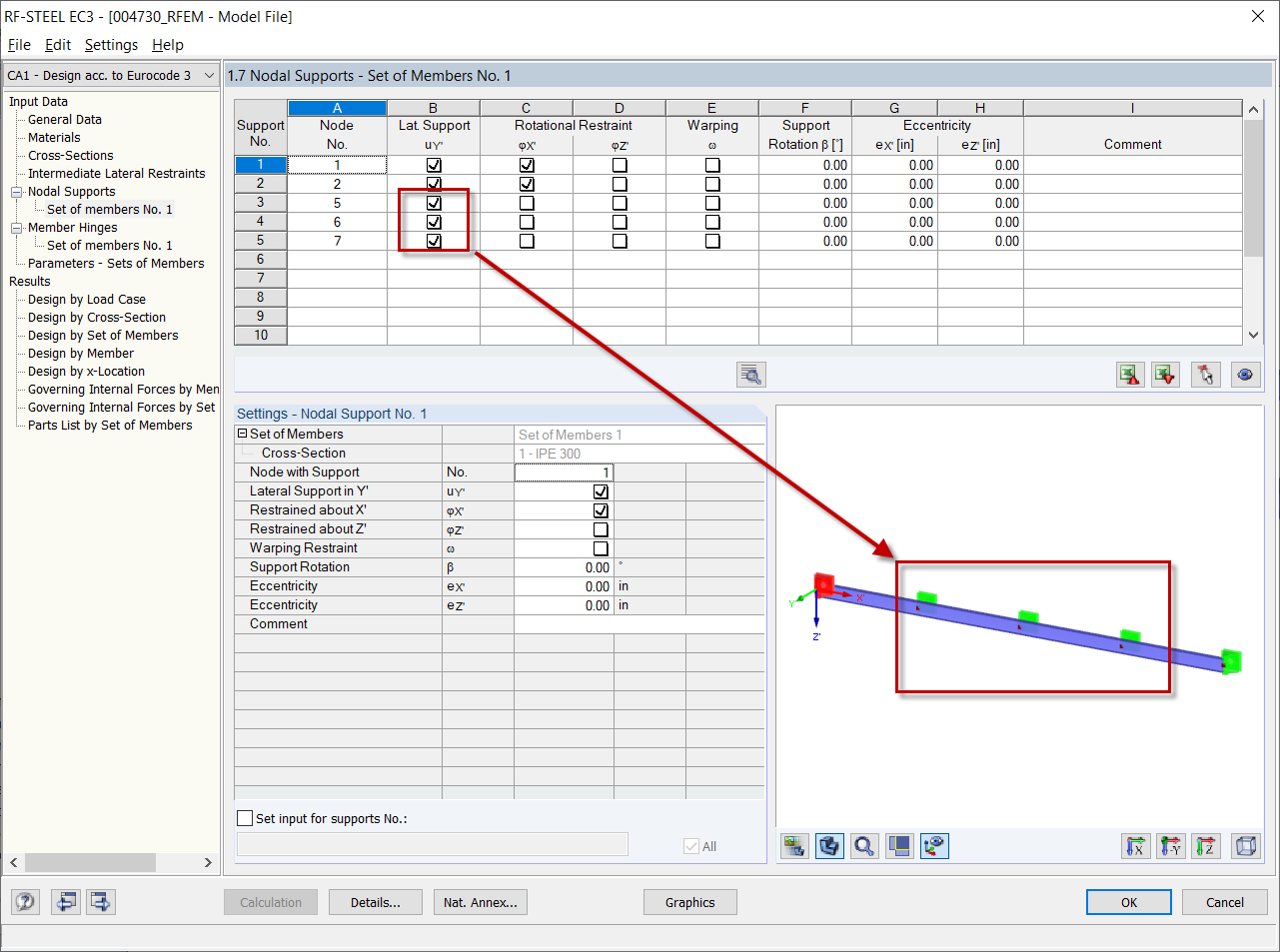The height and width of the screenshot is (952, 1280).
Task: Activate the zoom magnifier in graphics panel
Action: pyautogui.click(x=864, y=845)
